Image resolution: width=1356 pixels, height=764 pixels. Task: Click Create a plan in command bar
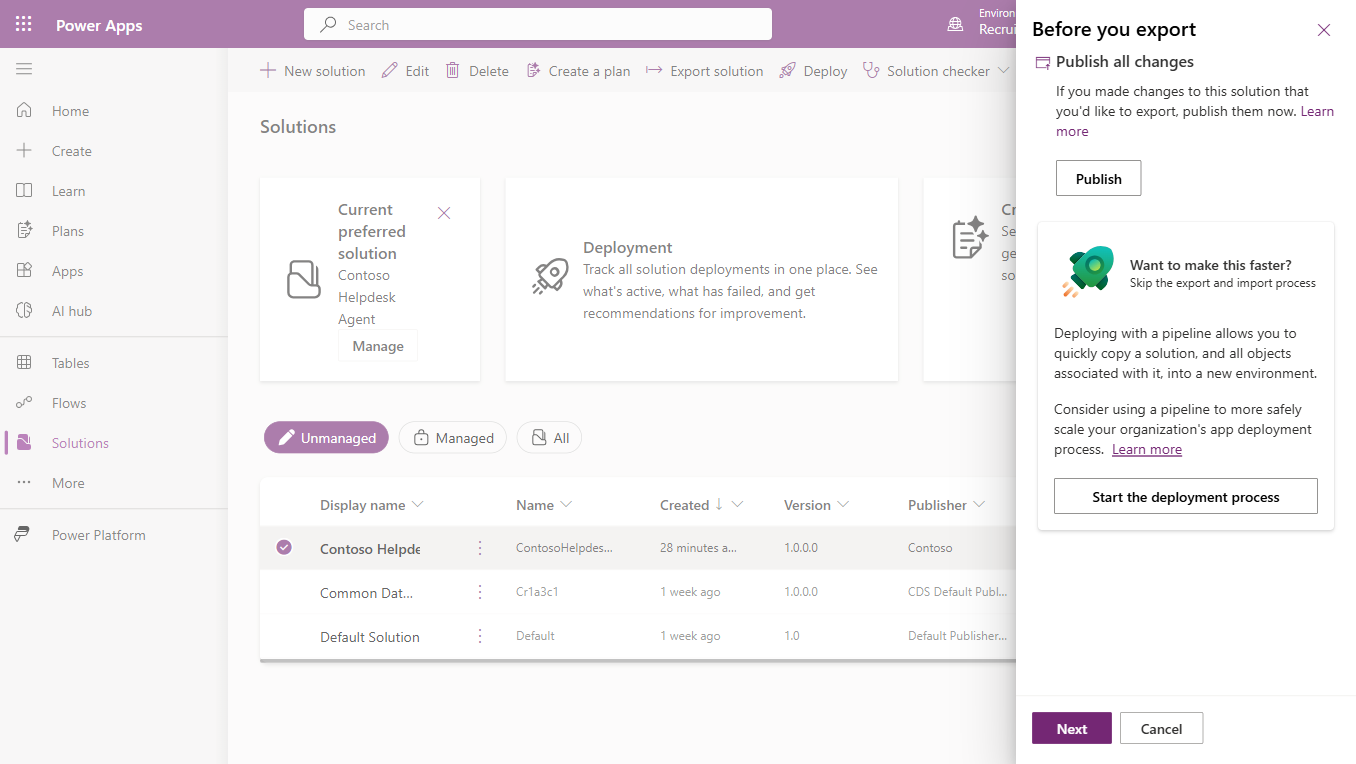[x=578, y=71]
